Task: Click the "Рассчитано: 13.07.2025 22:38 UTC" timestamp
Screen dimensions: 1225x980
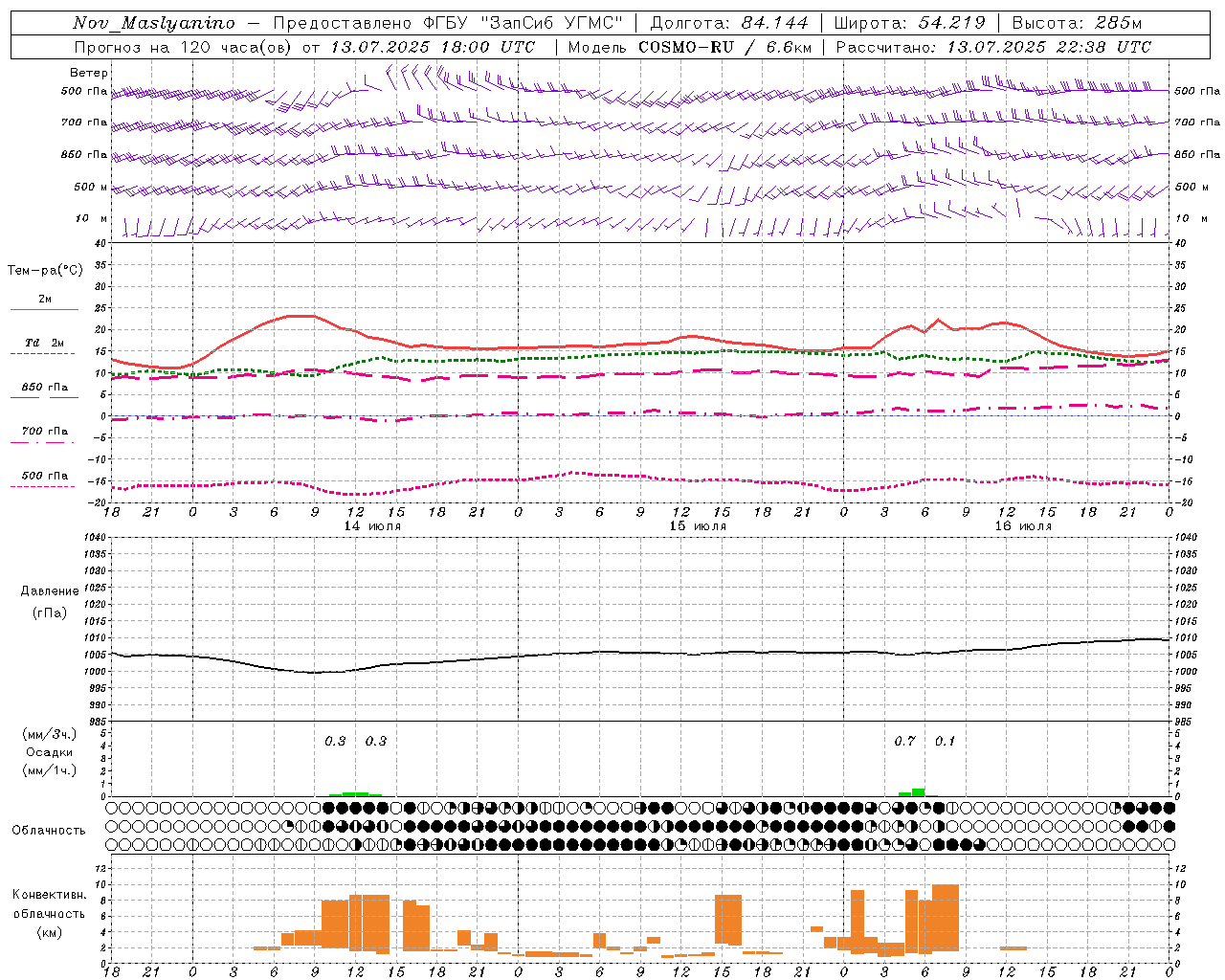Action: pyautogui.click(x=993, y=47)
